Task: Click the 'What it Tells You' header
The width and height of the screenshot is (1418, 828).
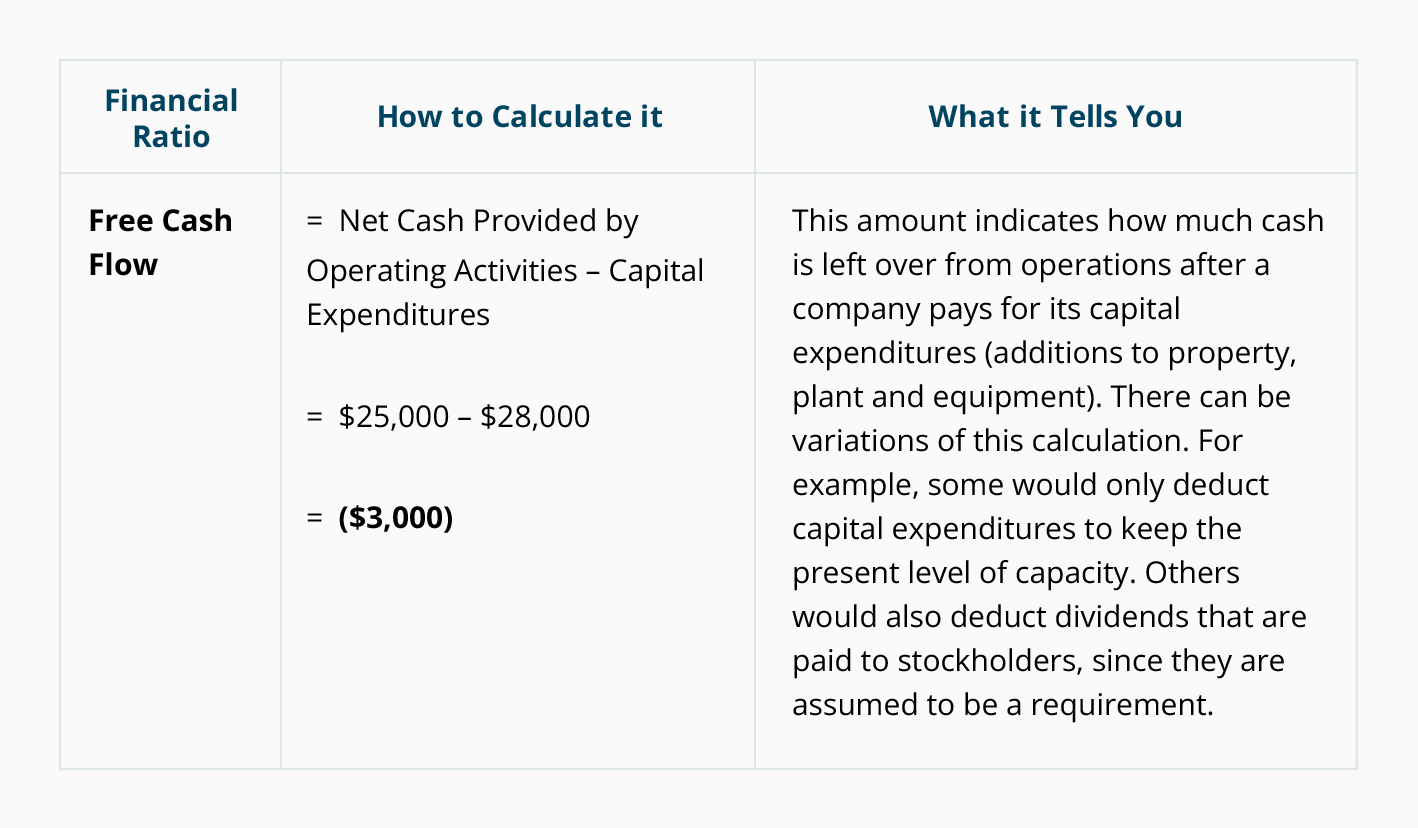Action: click(1055, 117)
